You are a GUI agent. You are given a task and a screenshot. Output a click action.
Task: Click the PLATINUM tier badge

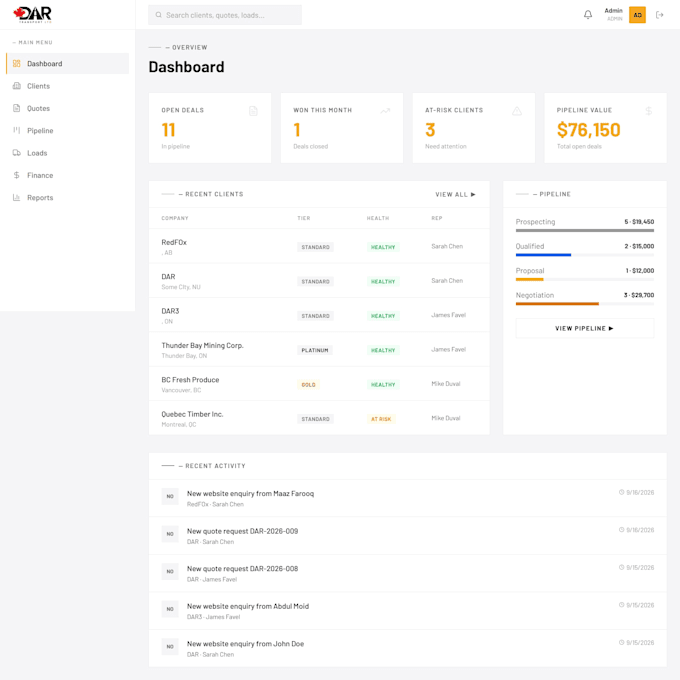pos(315,350)
